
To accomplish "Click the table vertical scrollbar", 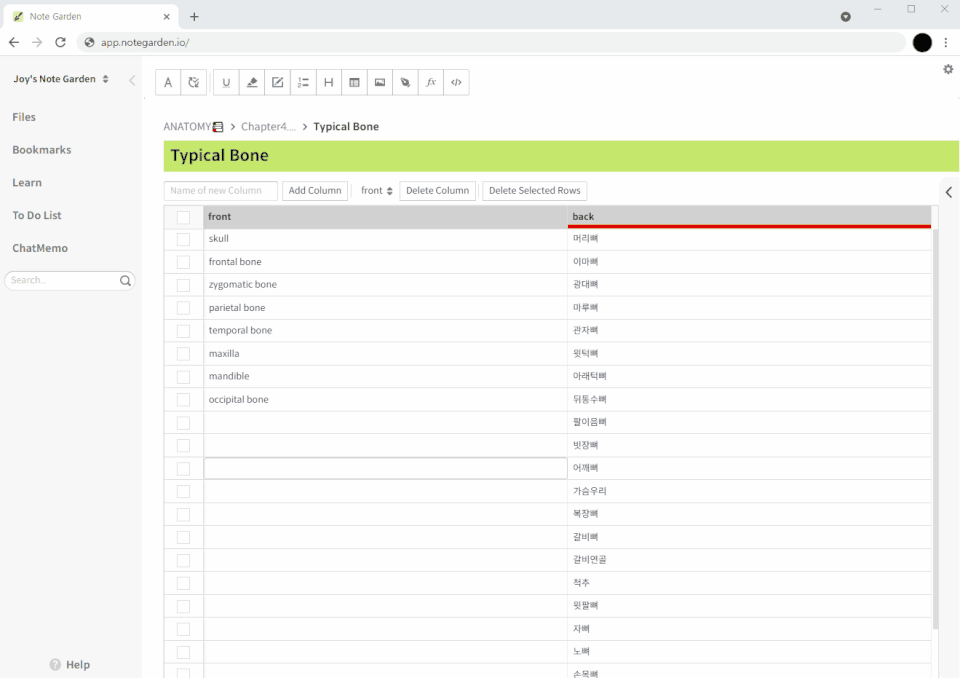I will click(x=935, y=429).
